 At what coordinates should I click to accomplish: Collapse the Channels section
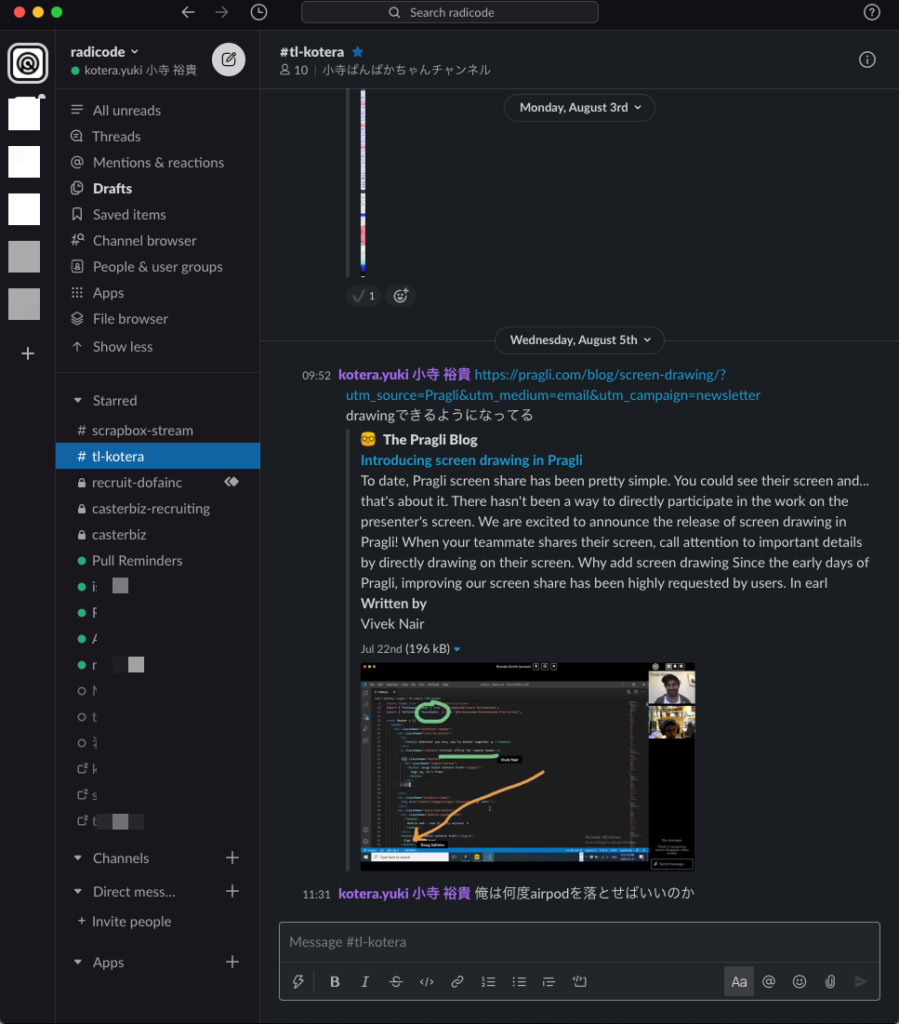coord(78,858)
